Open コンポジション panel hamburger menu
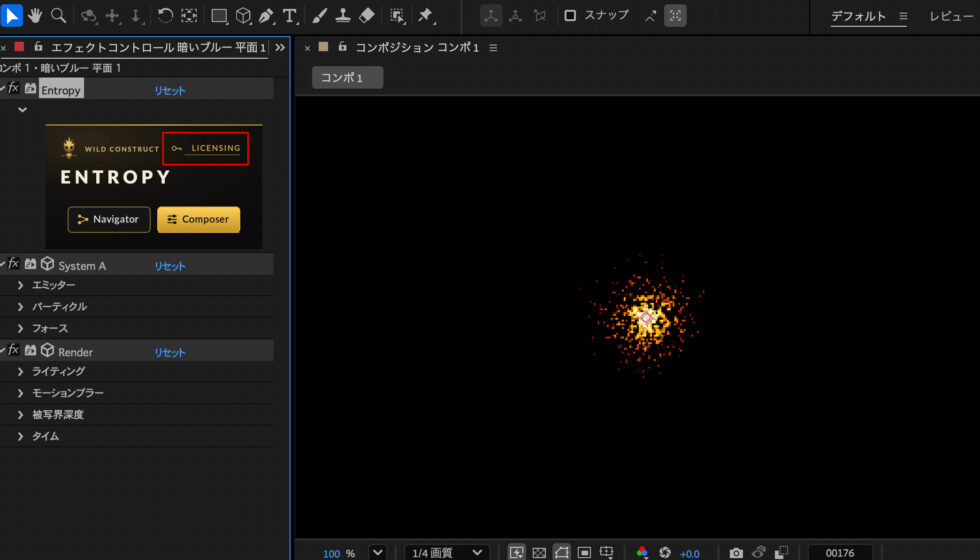Image resolution: width=980 pixels, height=560 pixels. click(493, 48)
